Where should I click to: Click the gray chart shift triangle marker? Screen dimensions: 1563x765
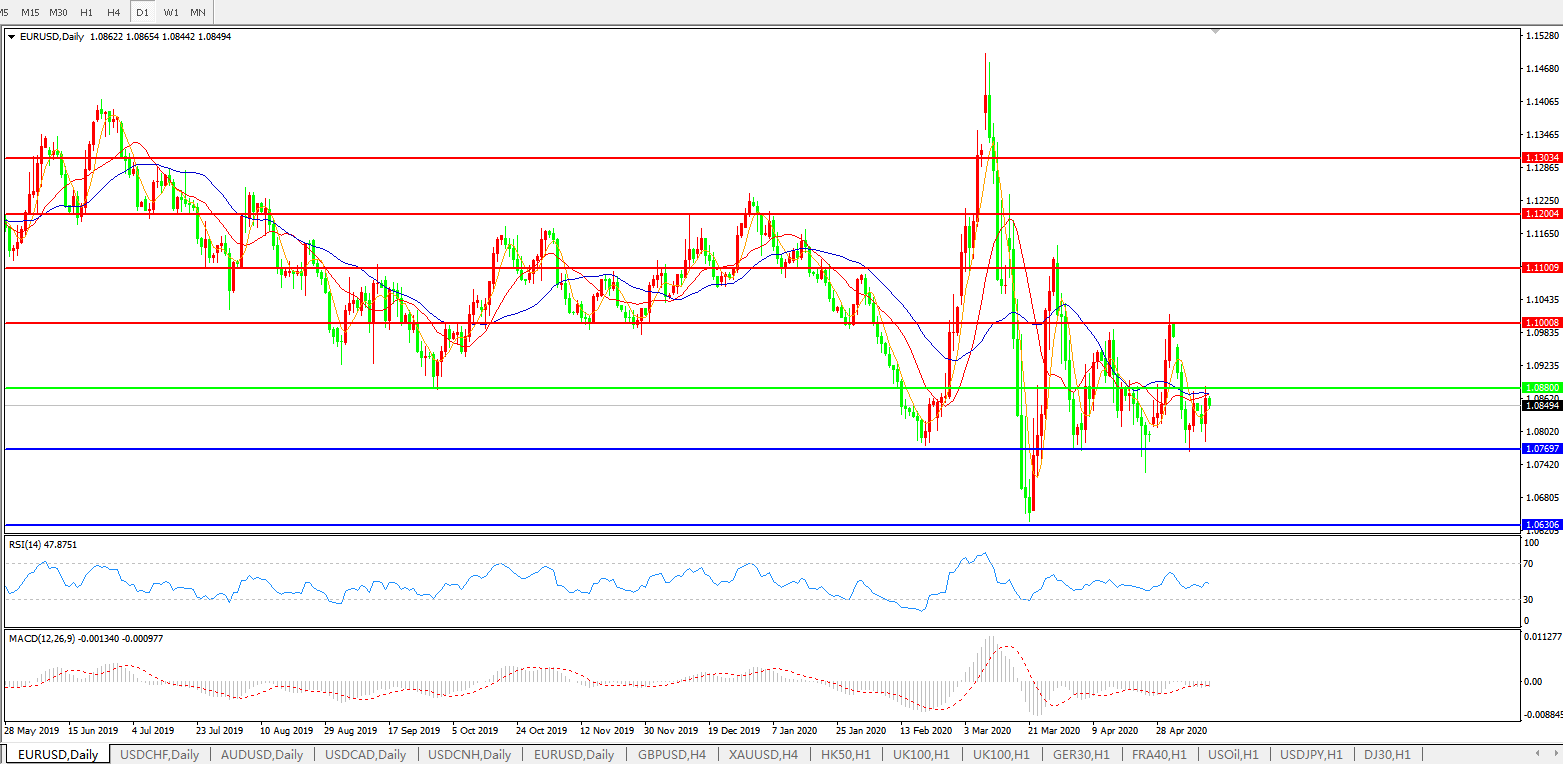coord(1215,32)
